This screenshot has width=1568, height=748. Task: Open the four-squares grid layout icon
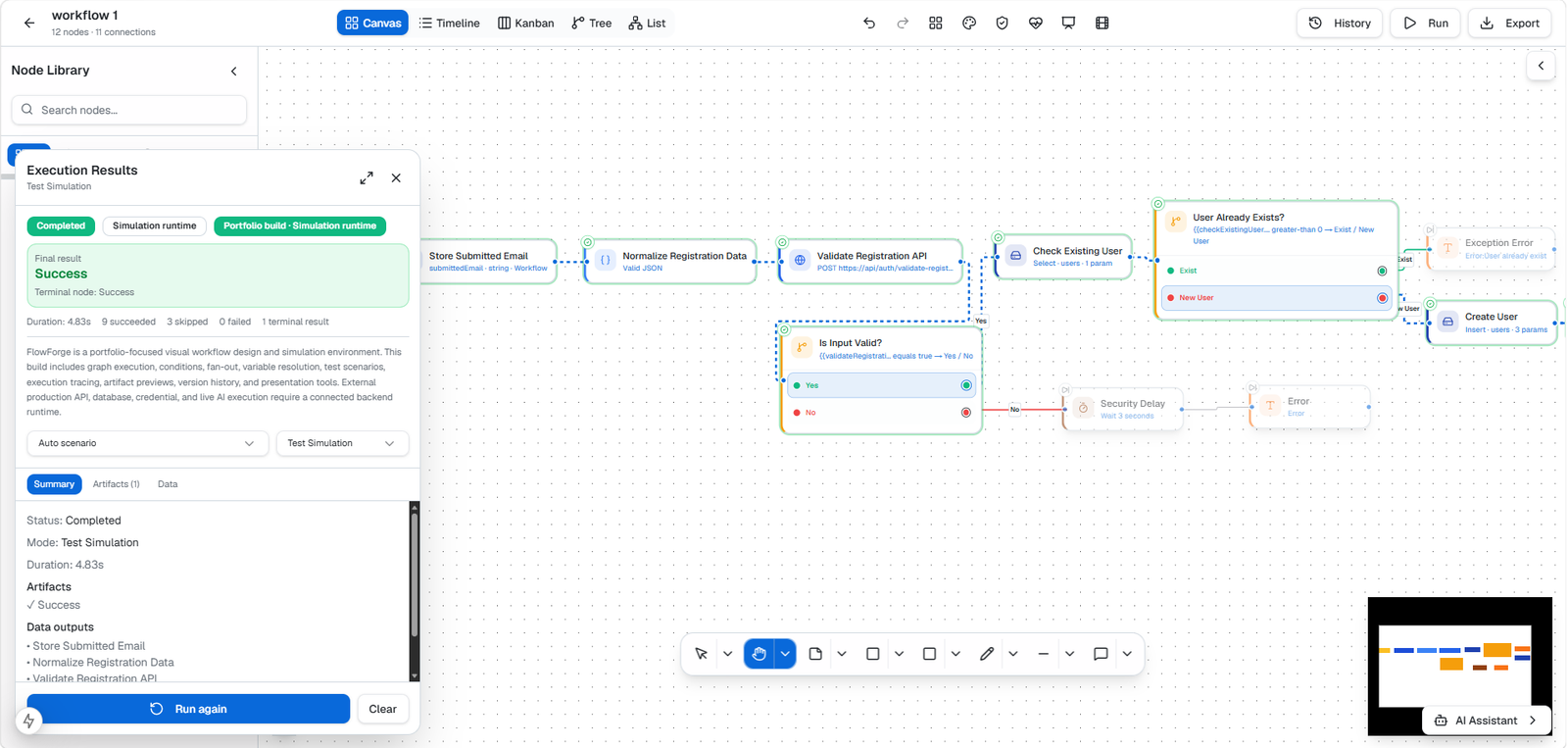(x=936, y=23)
